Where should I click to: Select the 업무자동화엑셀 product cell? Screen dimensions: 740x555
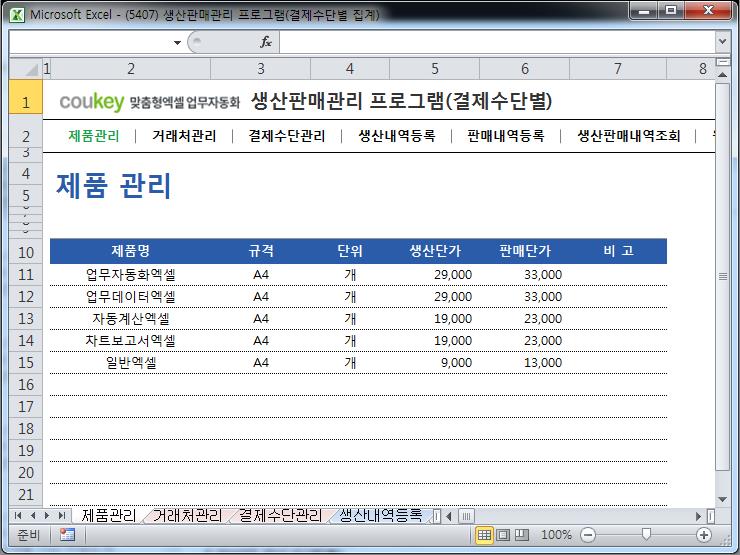[131, 275]
